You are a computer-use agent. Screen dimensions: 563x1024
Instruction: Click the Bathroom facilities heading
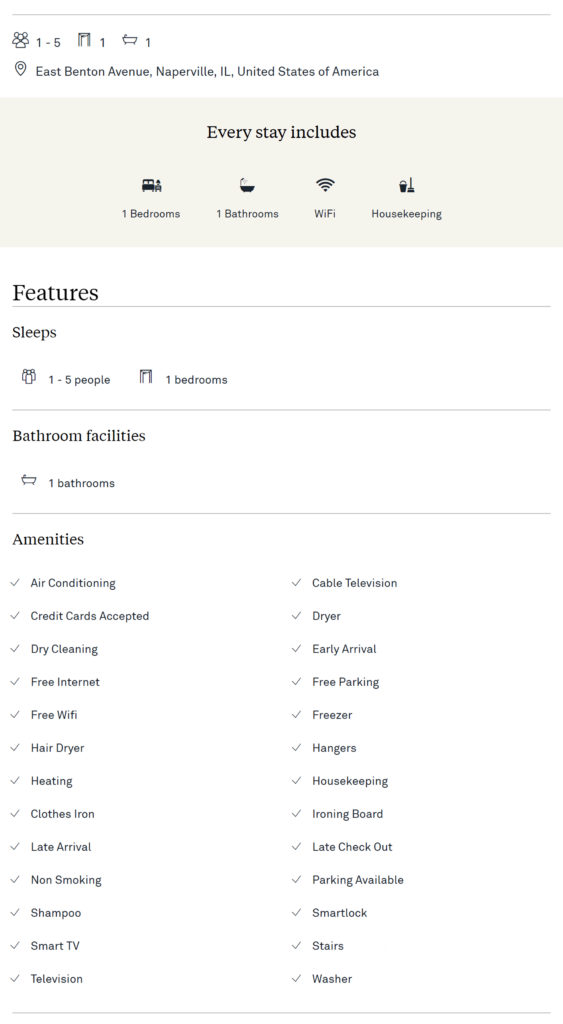coord(79,436)
